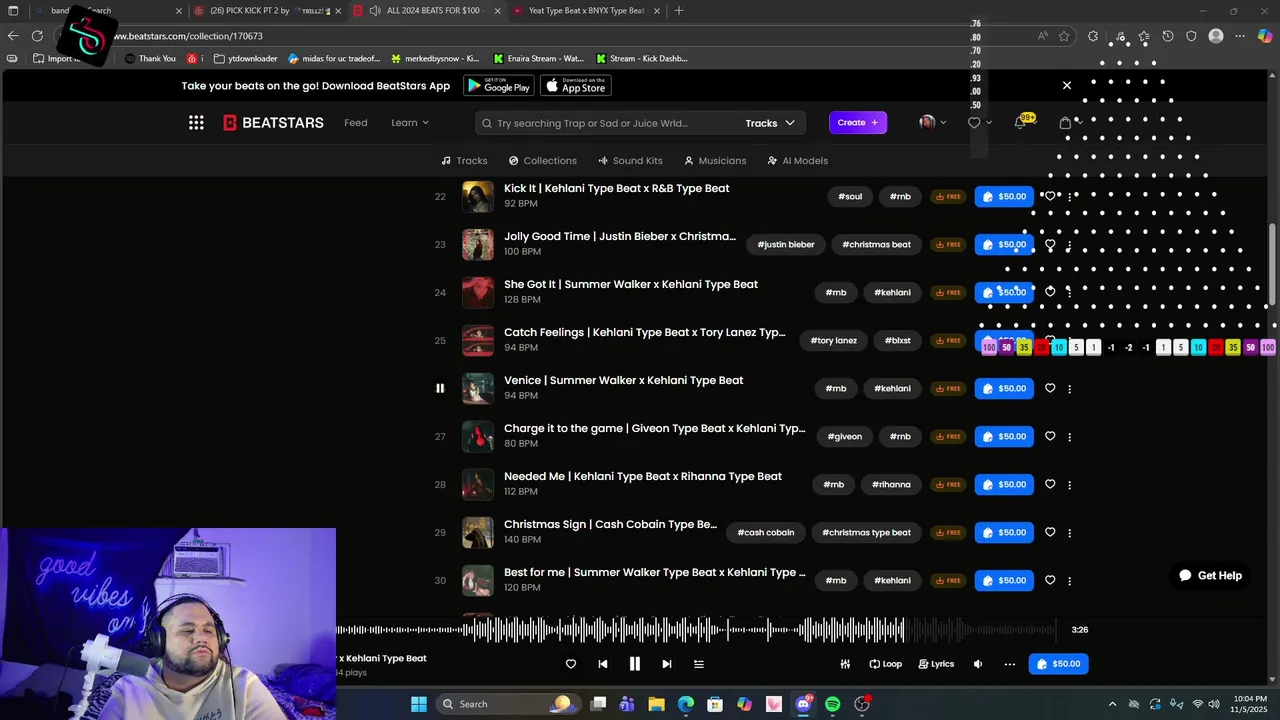Open the browser tab actions menu
The height and width of the screenshot is (720, 1280).
tap(13, 11)
